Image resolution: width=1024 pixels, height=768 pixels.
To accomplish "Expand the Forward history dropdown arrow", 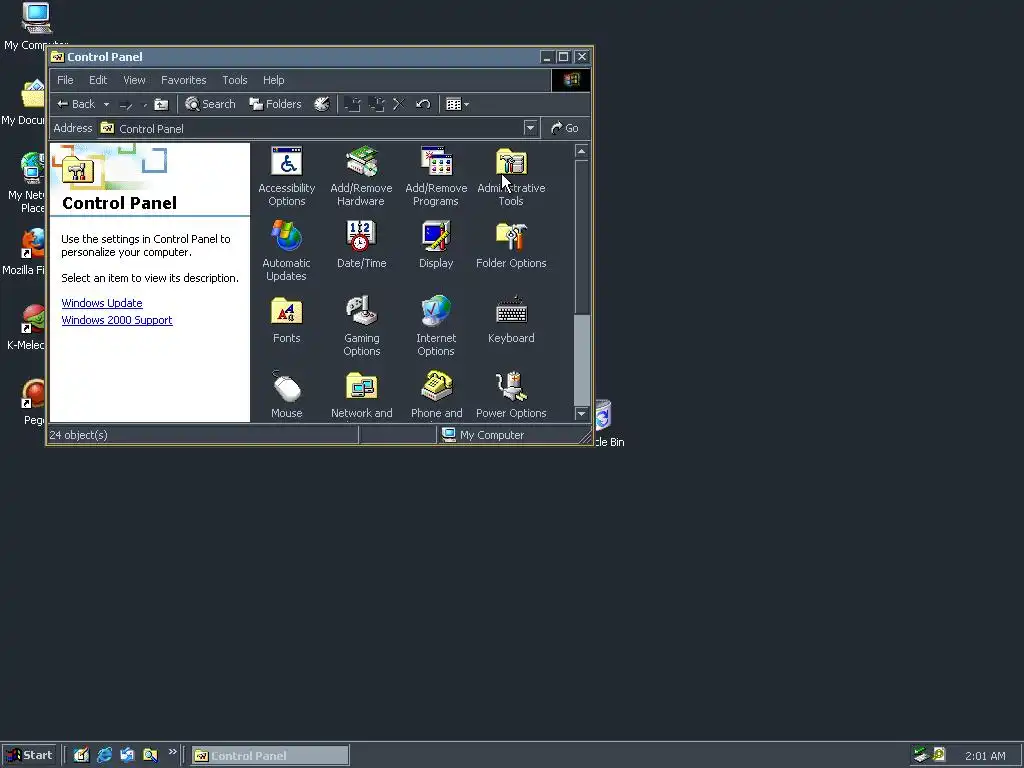I will point(144,104).
